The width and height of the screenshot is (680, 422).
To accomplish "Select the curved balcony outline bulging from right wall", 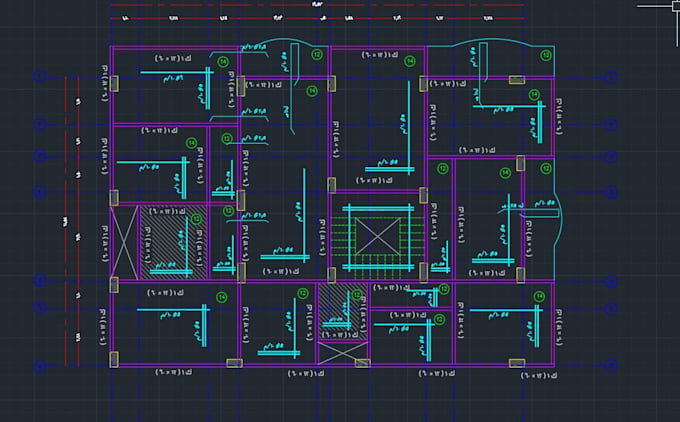I will point(558,217).
